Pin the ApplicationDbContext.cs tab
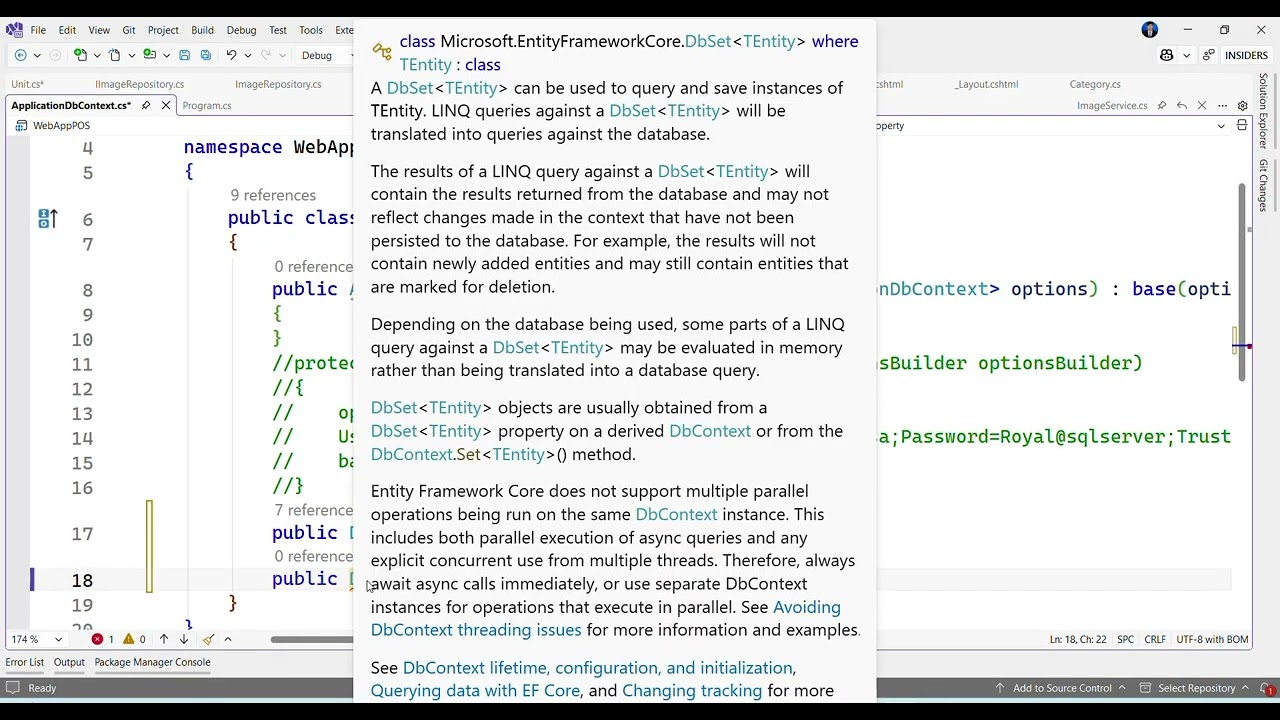Viewport: 1280px width, 720px height. pyautogui.click(x=146, y=105)
